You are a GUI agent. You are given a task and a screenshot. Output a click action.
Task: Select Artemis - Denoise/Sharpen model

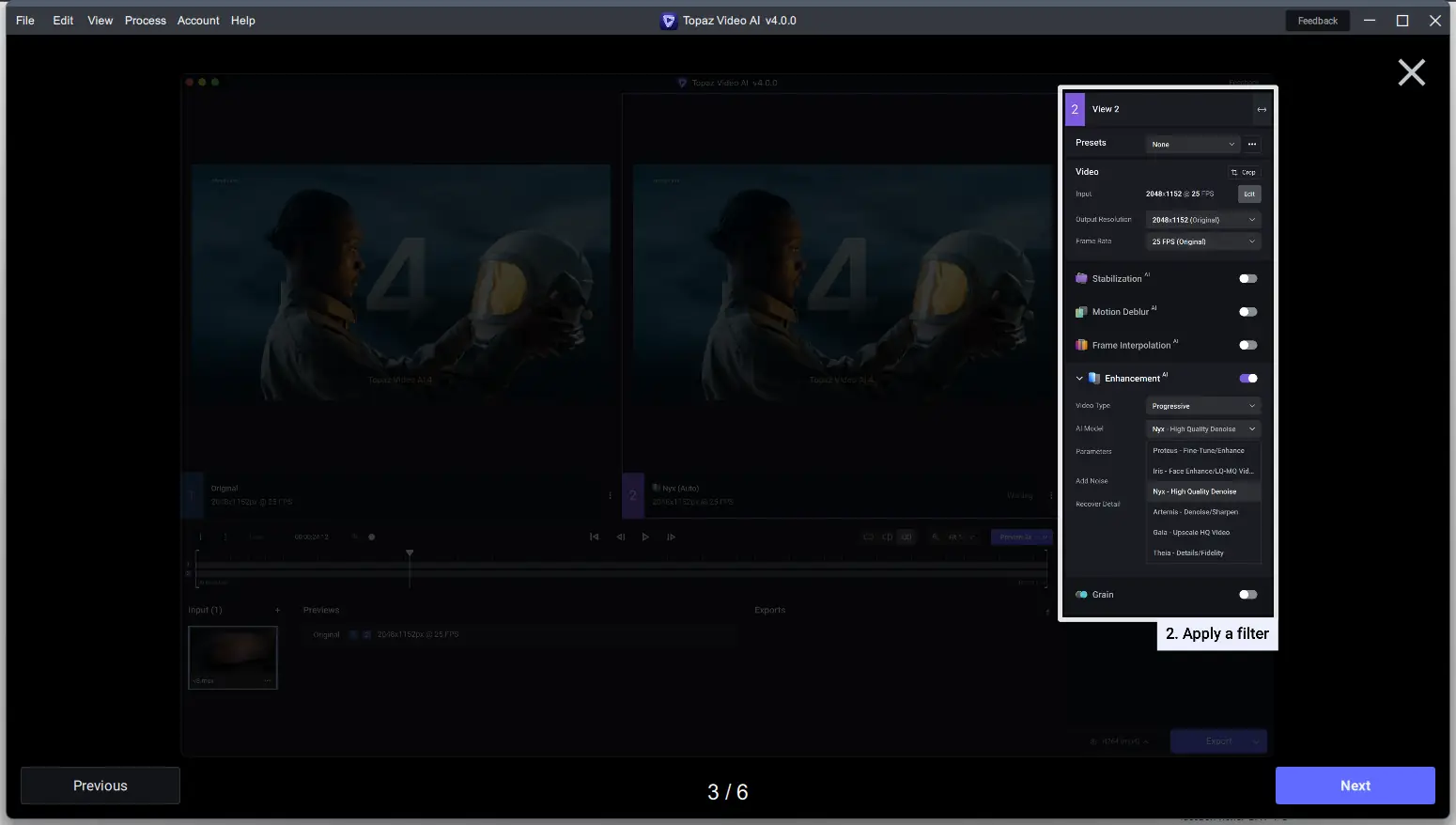1203,512
